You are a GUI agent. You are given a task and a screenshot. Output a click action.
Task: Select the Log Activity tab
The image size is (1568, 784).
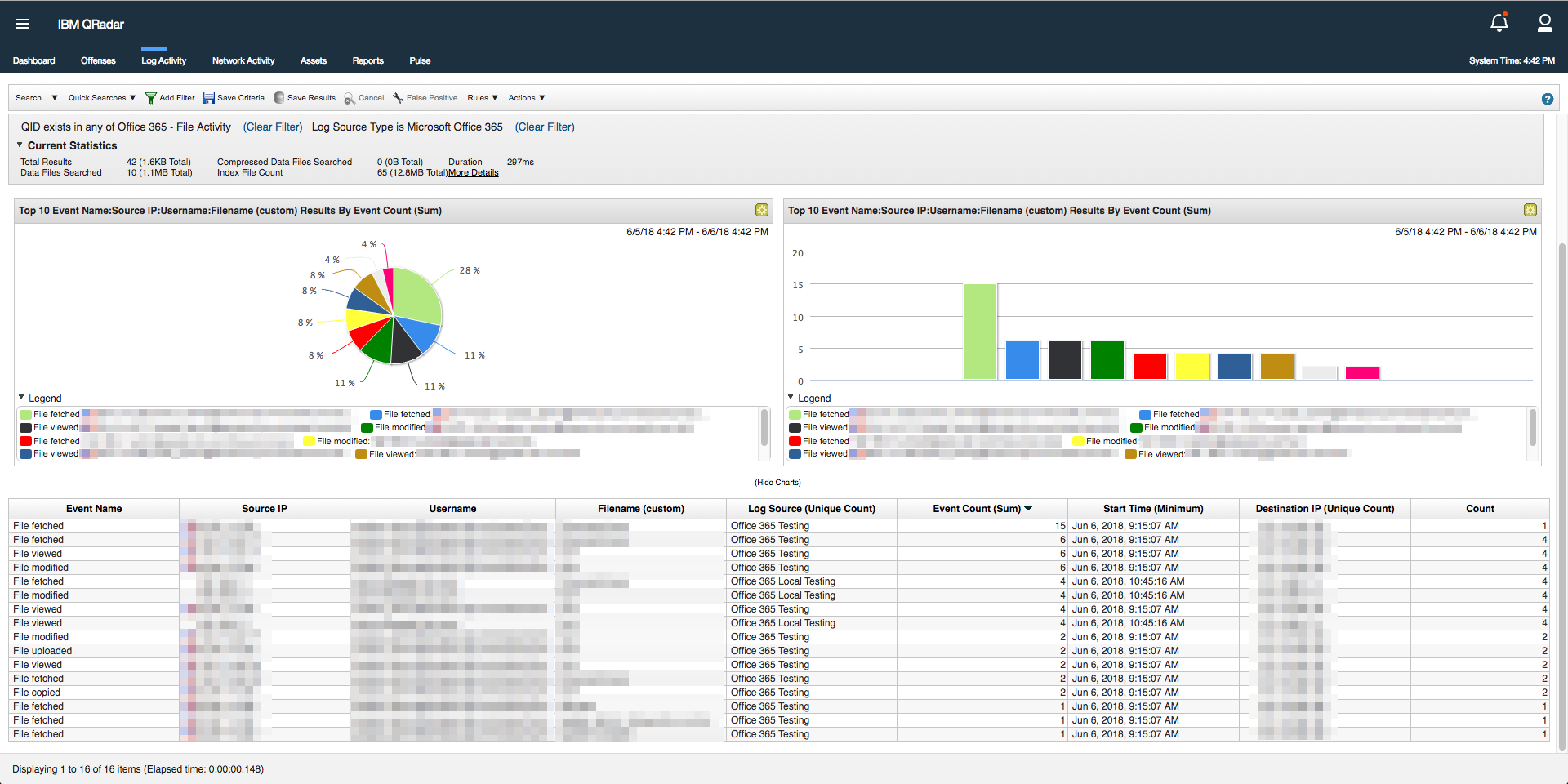coord(163,60)
